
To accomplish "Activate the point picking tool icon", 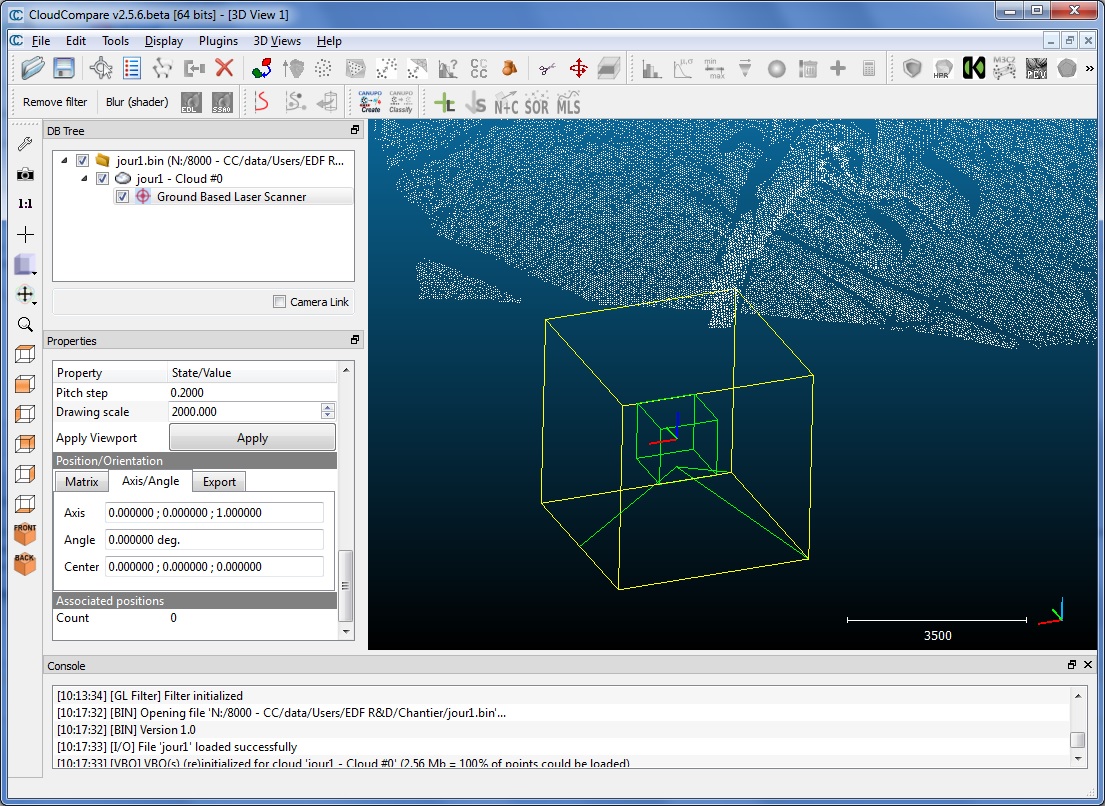I will (101, 68).
